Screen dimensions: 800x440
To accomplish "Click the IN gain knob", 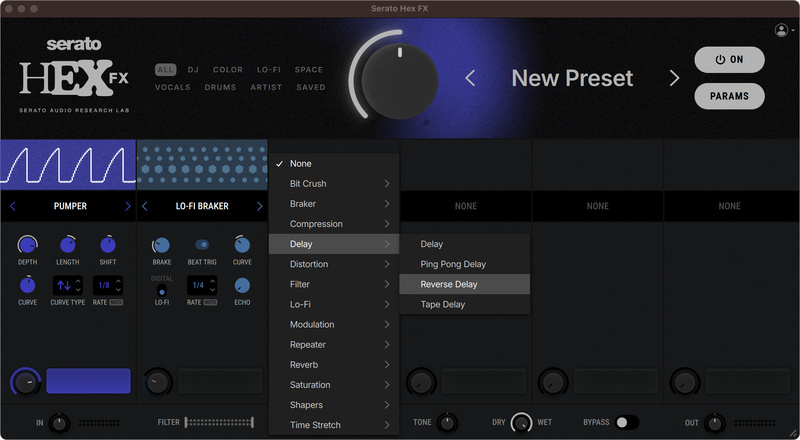I will [59, 423].
